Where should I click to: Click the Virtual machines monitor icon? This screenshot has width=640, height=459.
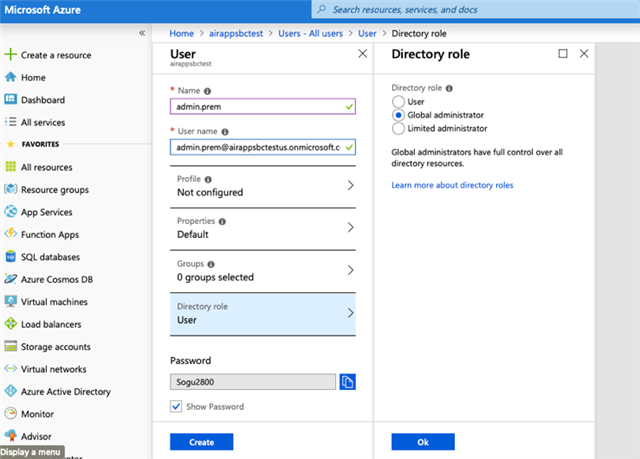coord(11,301)
